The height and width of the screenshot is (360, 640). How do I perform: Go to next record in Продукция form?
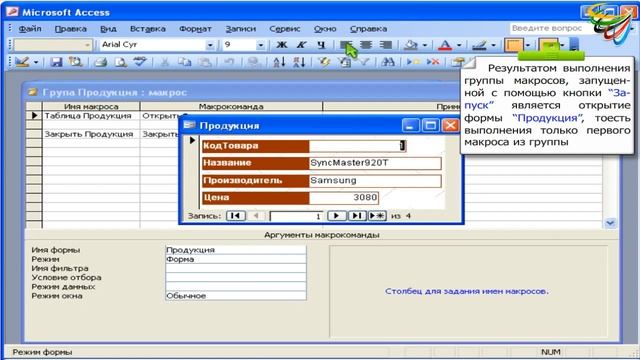pos(336,216)
